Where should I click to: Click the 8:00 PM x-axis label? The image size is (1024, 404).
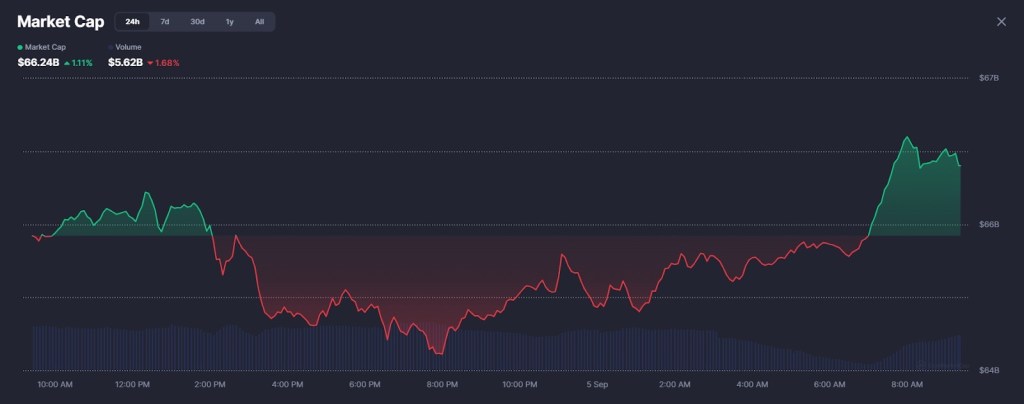pos(442,384)
